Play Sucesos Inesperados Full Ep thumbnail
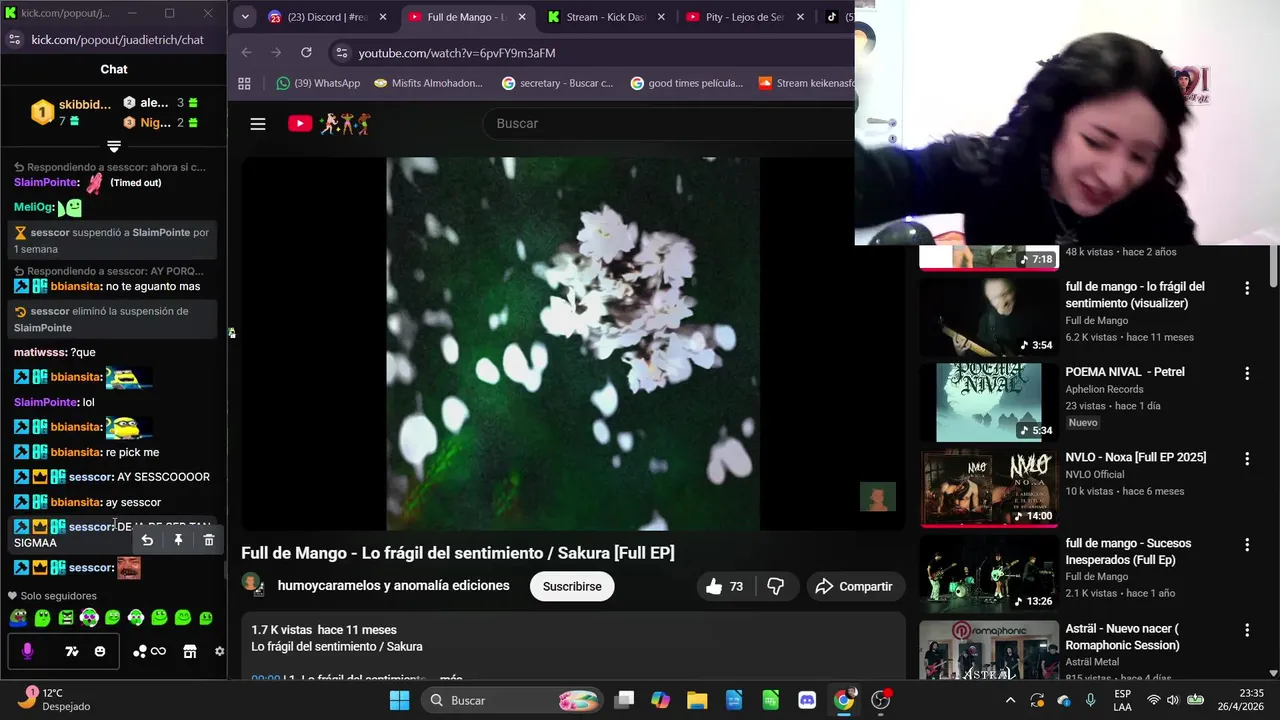 [988, 574]
